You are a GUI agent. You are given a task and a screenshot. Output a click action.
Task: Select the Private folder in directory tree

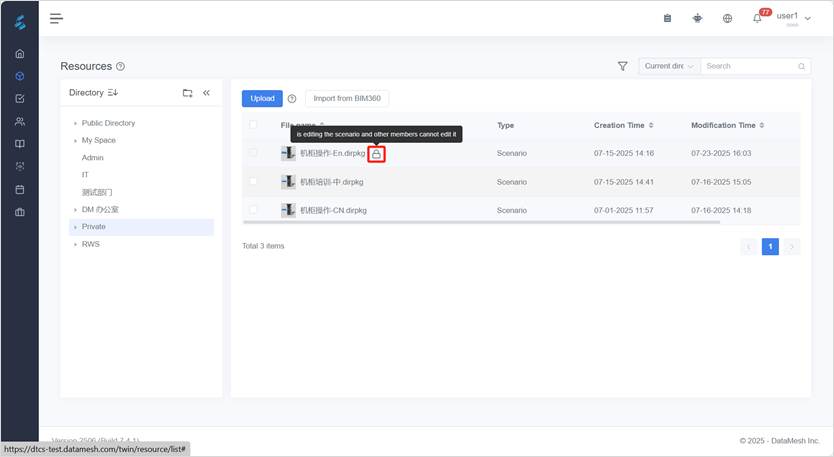pyautogui.click(x=94, y=227)
